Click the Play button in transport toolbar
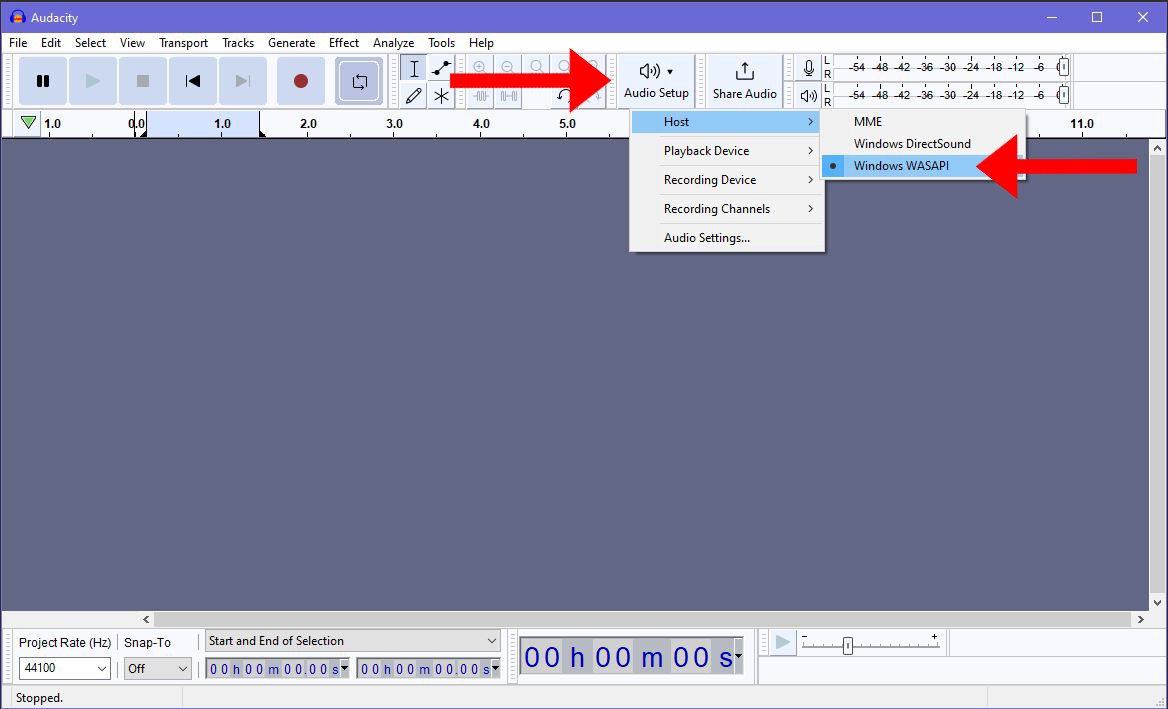The image size is (1168, 709). coord(92,81)
